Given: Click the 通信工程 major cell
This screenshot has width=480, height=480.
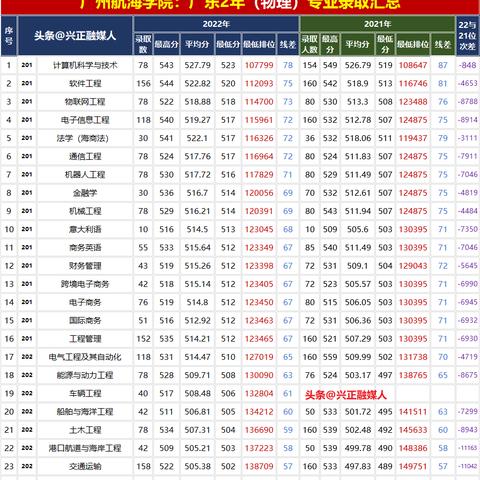Looking at the screenshot, I should point(85,156).
